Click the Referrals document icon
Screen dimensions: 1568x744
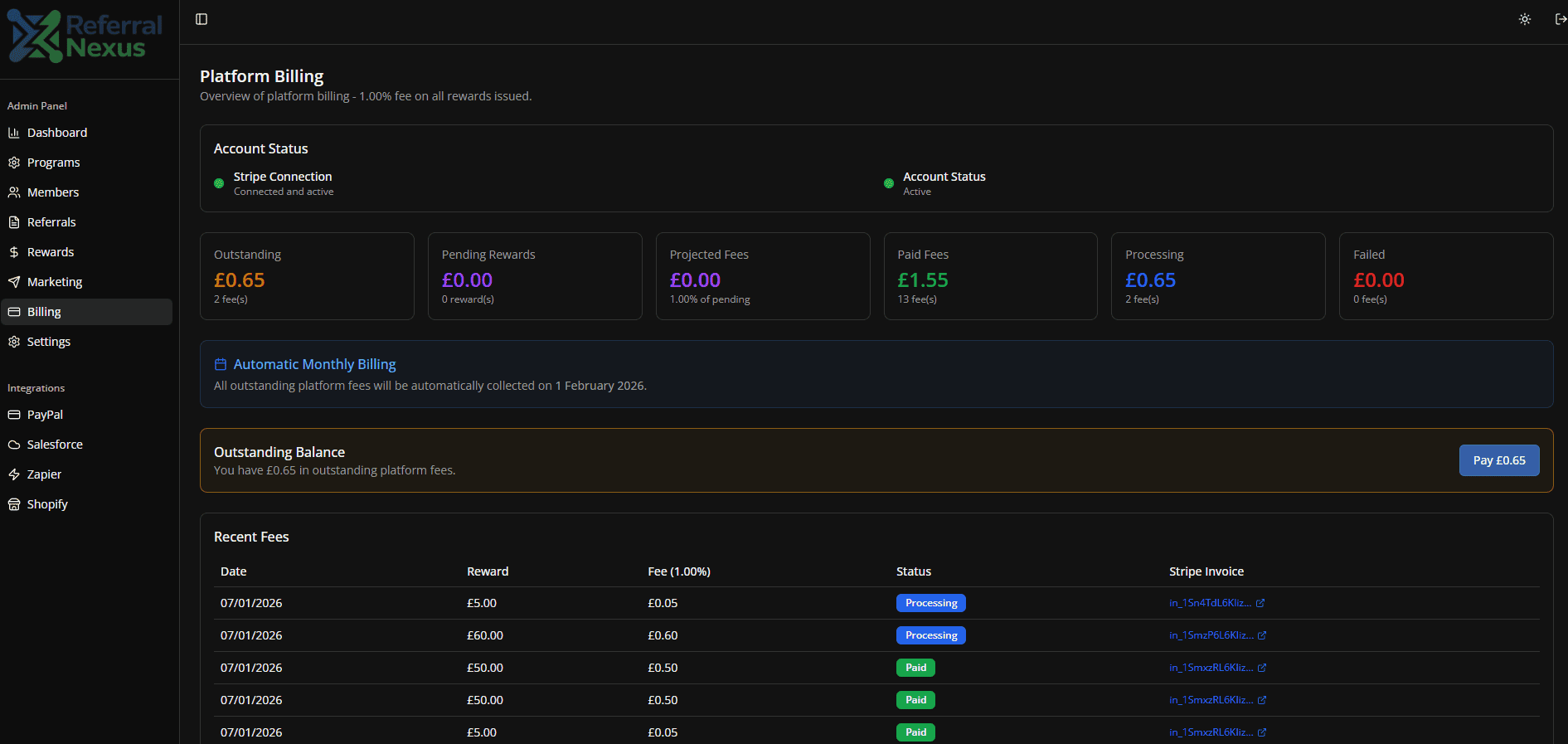pyautogui.click(x=14, y=222)
